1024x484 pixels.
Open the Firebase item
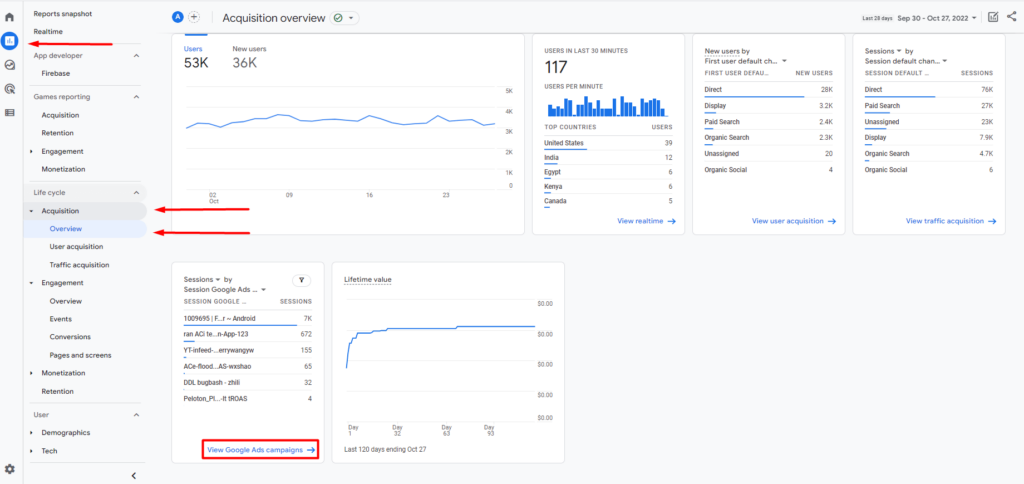click(56, 73)
